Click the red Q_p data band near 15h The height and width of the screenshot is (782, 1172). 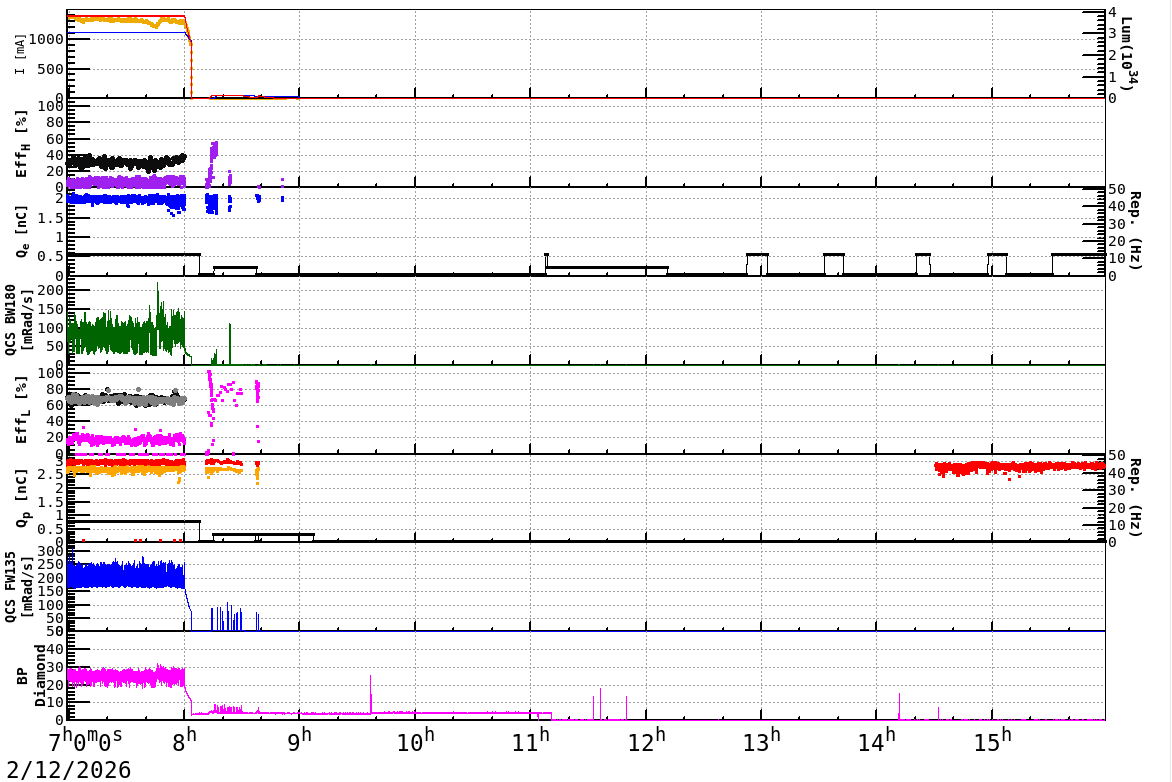point(1020,468)
